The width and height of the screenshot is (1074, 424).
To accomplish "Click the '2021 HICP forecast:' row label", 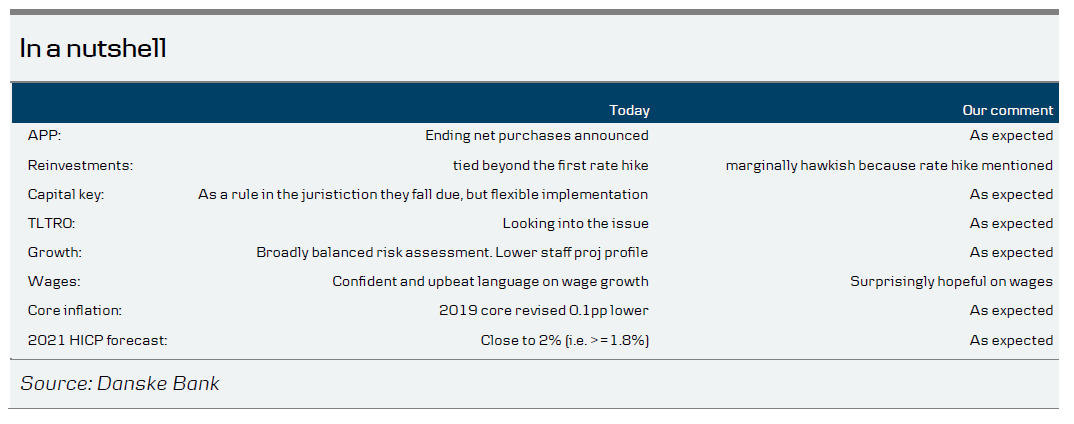I will click(x=97, y=340).
